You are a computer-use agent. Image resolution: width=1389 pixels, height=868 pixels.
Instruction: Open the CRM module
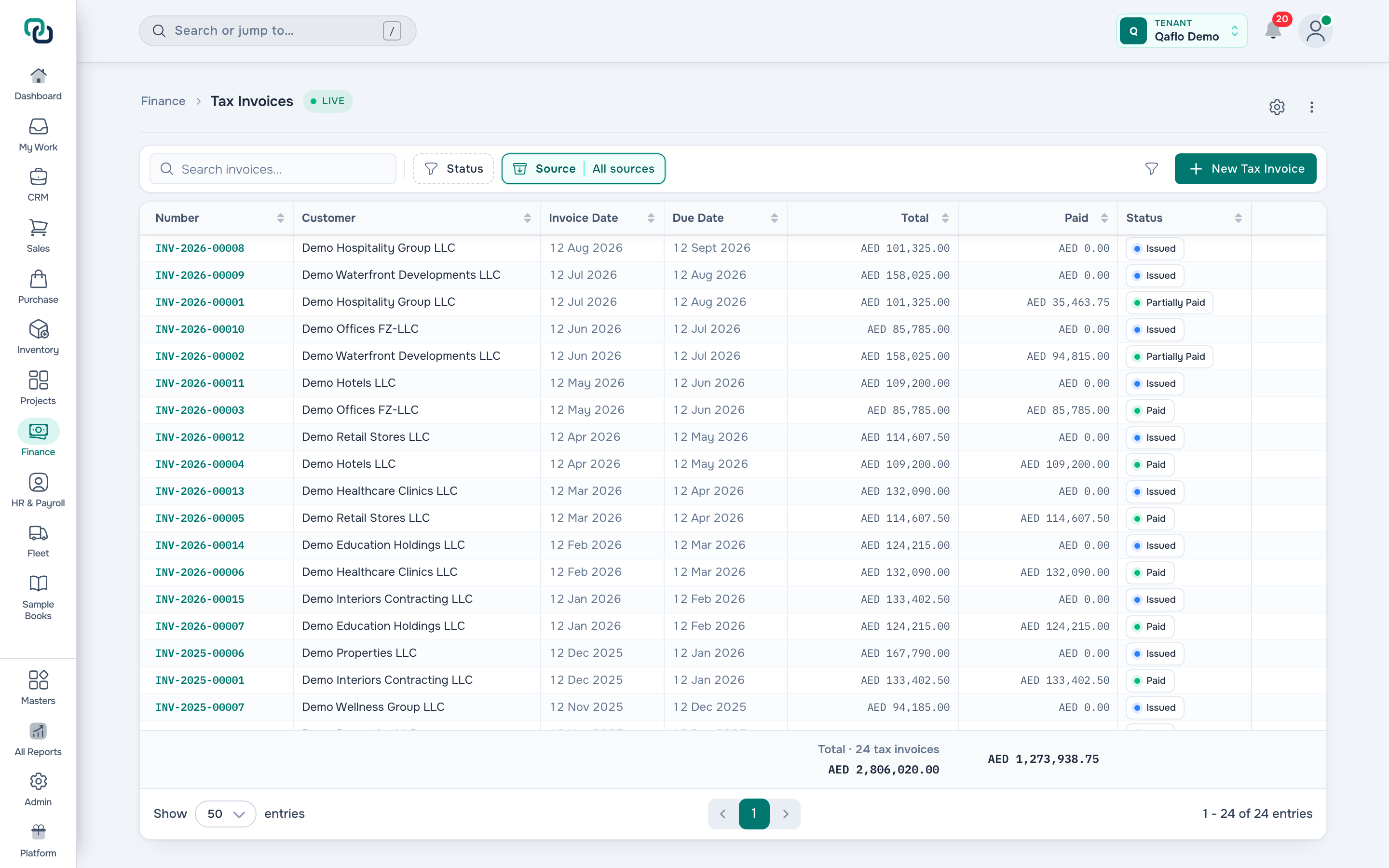point(38,185)
